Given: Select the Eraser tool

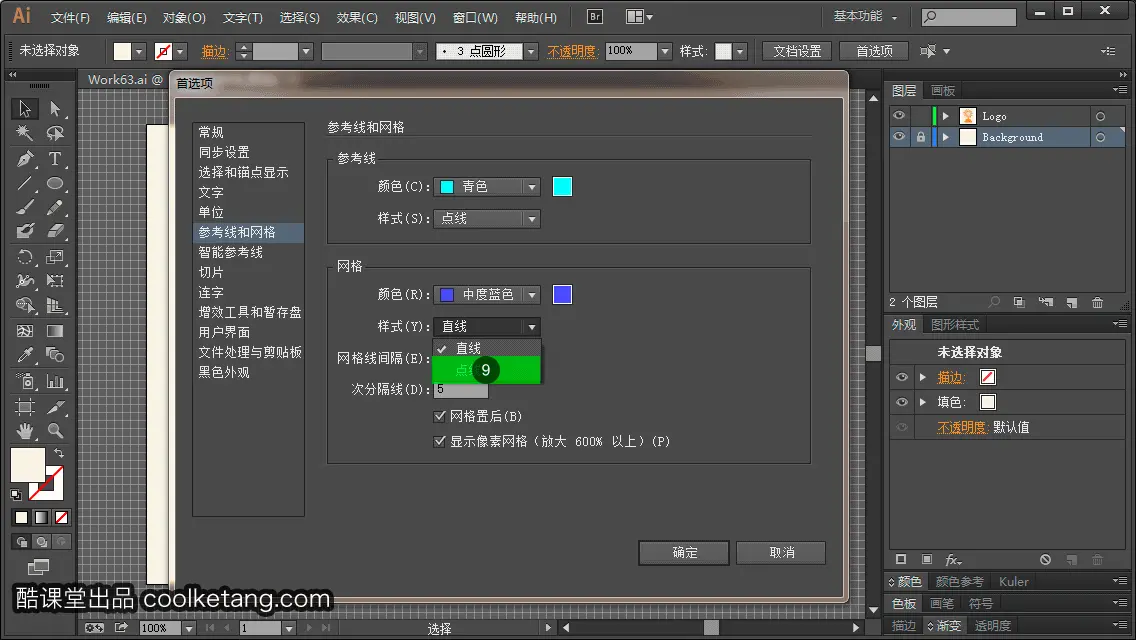Looking at the screenshot, I should click(x=55, y=231).
